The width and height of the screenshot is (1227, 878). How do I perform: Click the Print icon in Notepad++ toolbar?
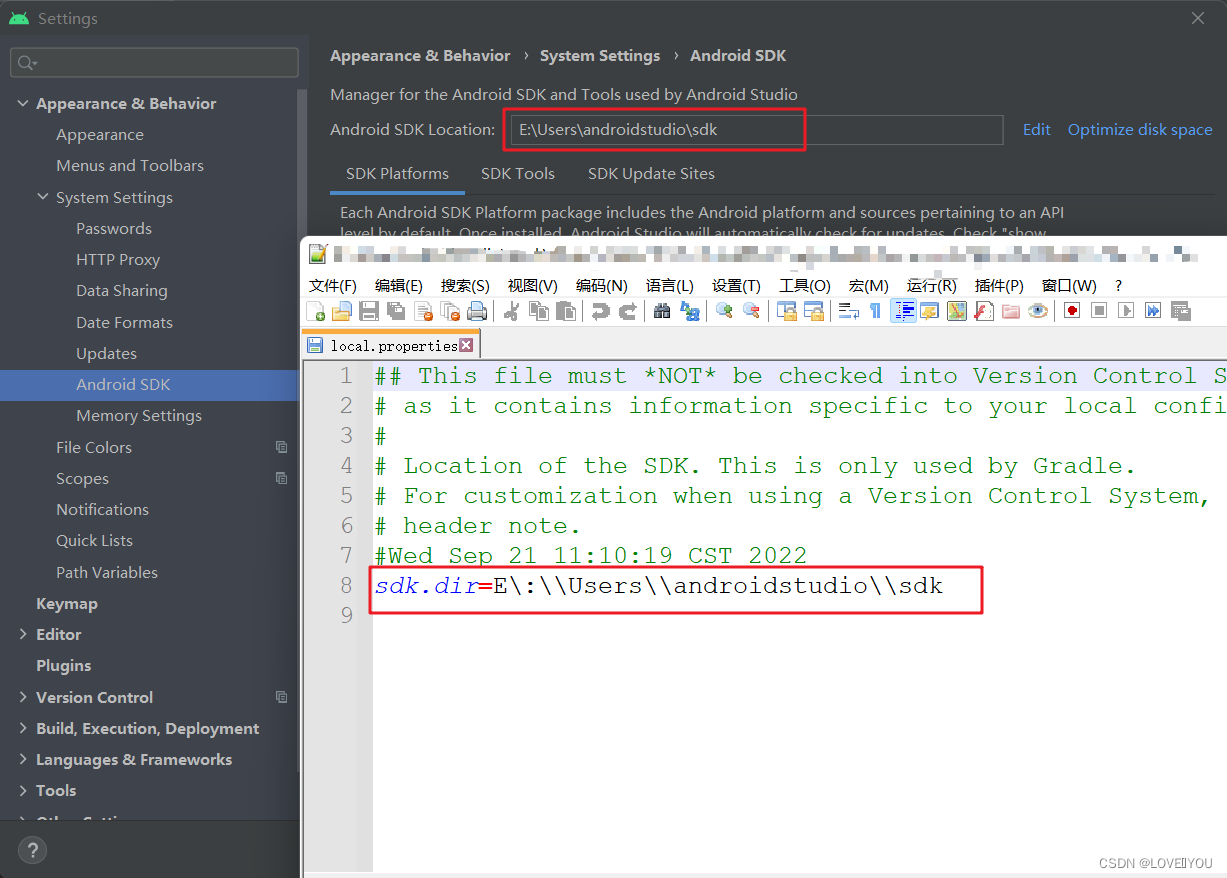pos(476,311)
